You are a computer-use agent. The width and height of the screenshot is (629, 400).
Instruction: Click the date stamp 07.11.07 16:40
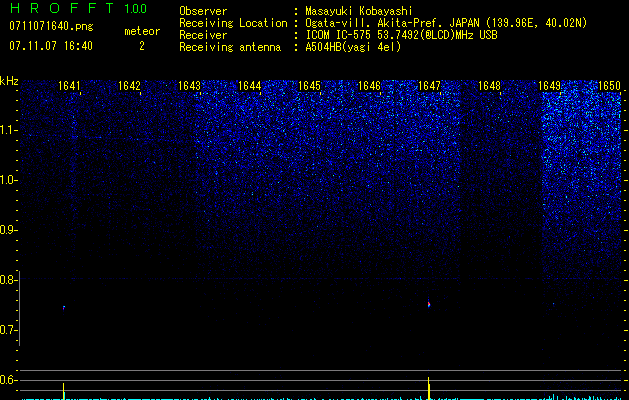click(51, 46)
